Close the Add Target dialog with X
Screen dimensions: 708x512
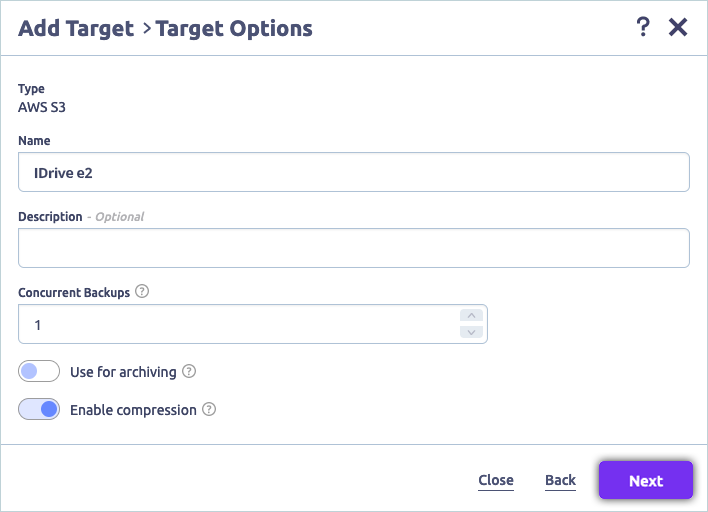(678, 28)
